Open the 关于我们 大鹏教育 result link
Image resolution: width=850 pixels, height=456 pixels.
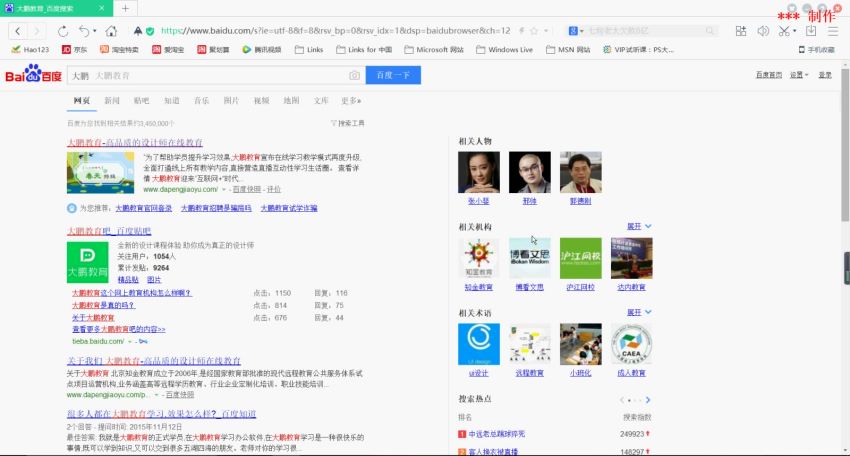click(154, 361)
